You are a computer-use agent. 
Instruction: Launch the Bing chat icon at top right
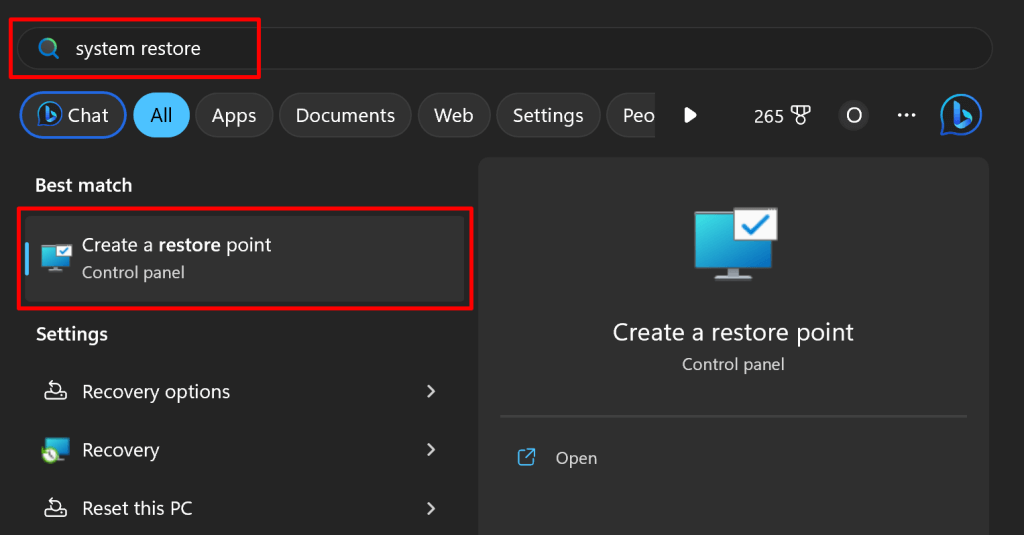(x=961, y=115)
